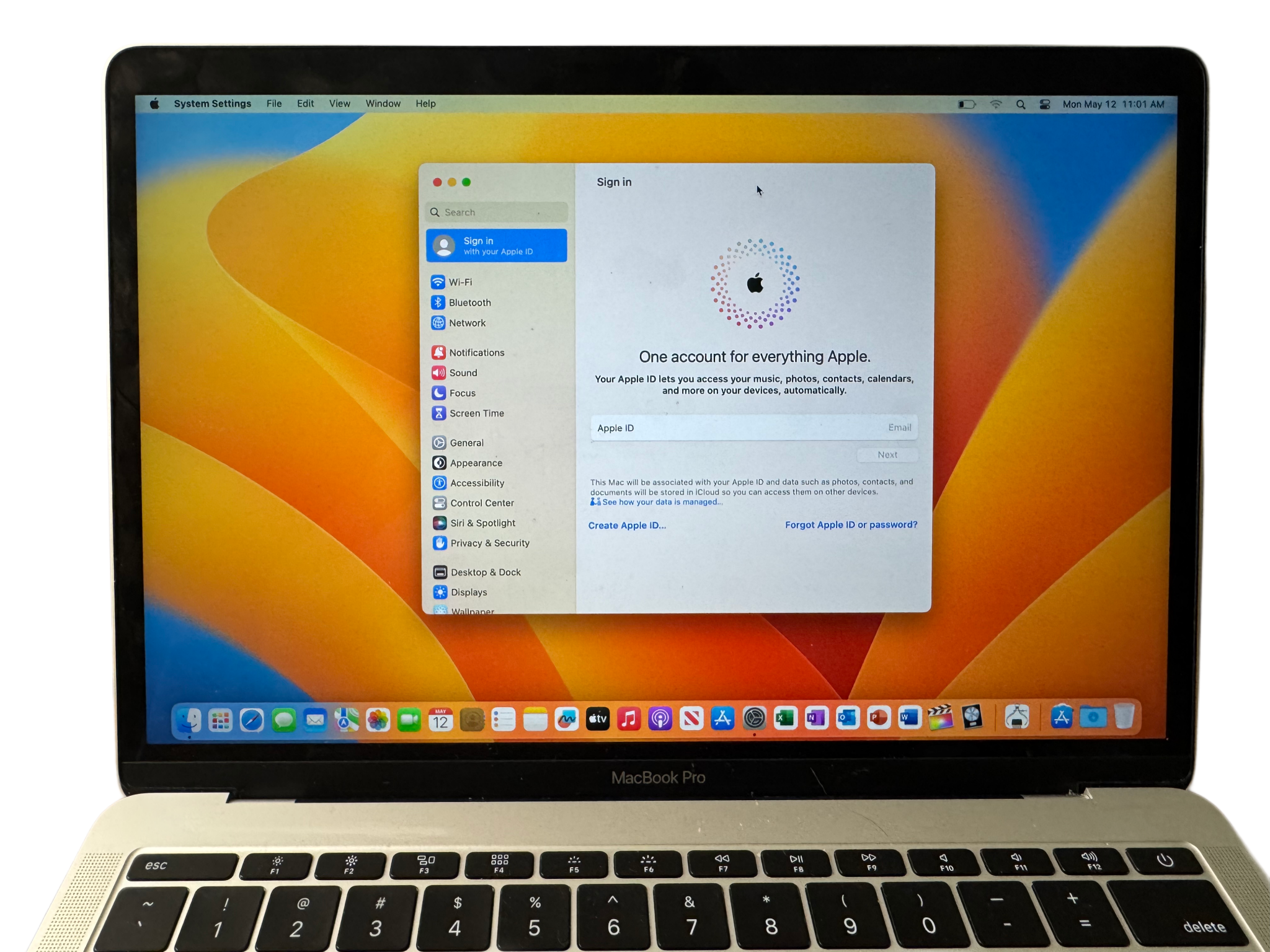
Task: Click Forgot Apple ID or password link
Action: click(x=851, y=524)
